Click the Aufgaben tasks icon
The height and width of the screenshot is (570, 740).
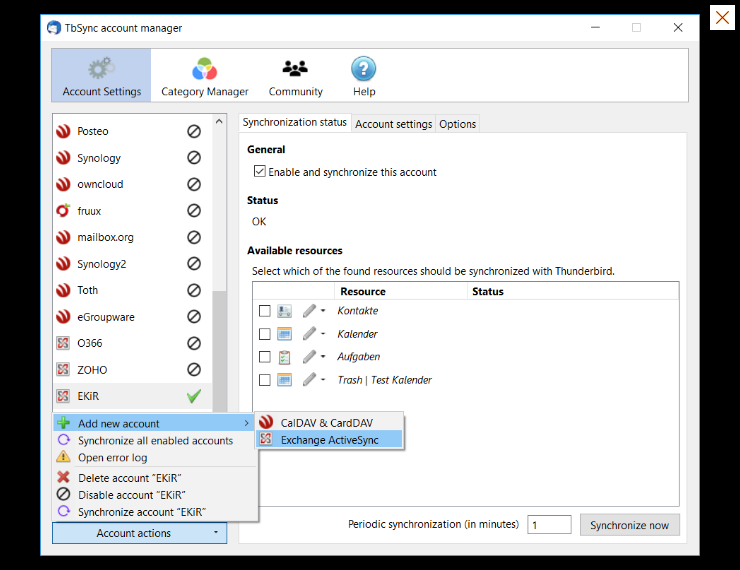click(x=284, y=357)
